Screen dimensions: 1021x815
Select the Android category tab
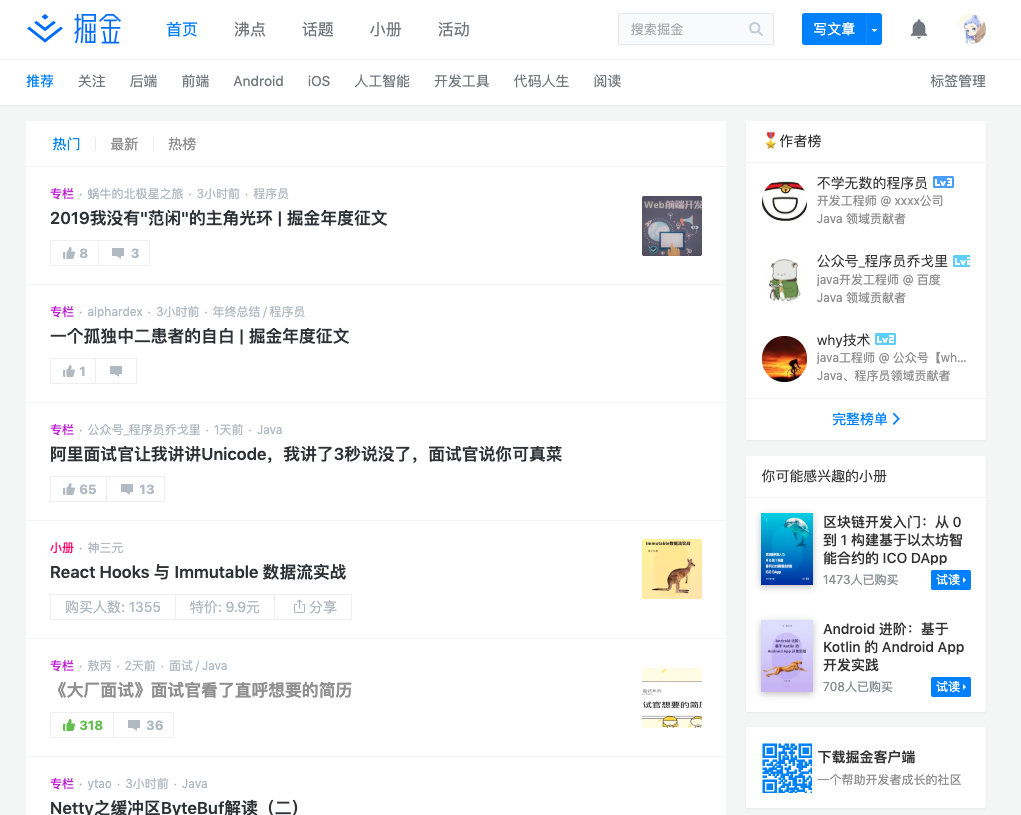click(259, 81)
